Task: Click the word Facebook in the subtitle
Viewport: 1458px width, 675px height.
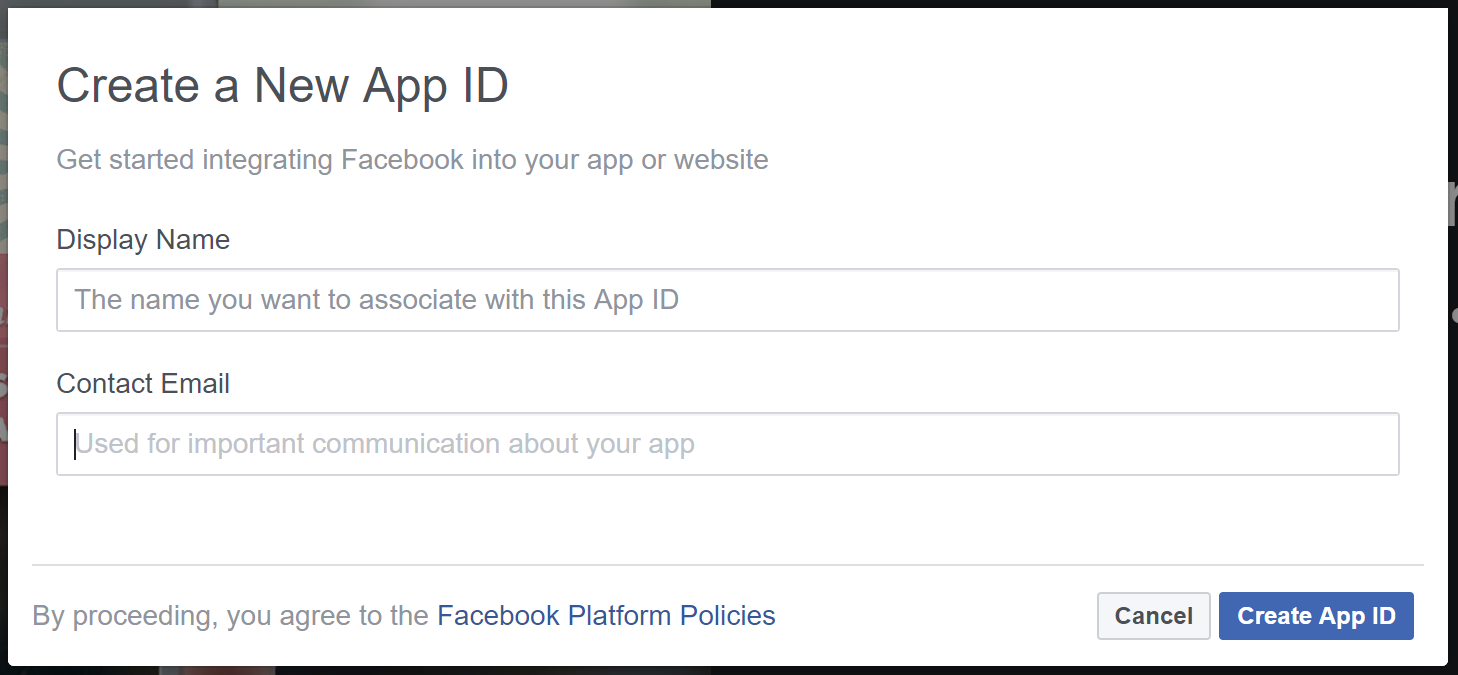Action: [x=402, y=160]
